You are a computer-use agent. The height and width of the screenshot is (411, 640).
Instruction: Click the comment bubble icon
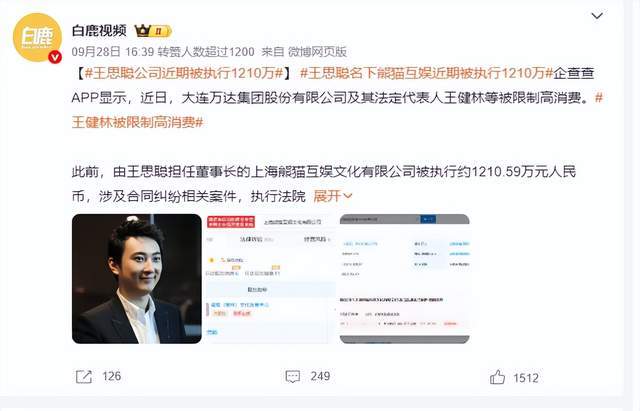[x=293, y=376]
